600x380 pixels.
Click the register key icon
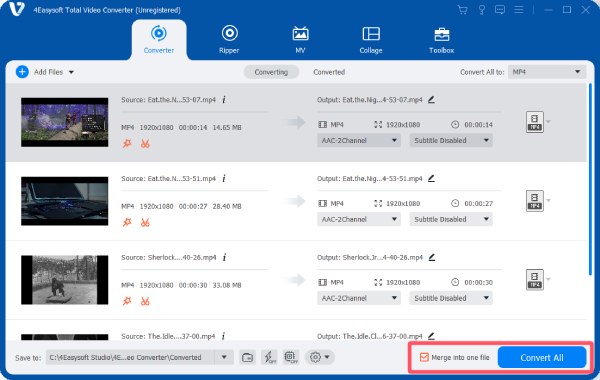482,10
